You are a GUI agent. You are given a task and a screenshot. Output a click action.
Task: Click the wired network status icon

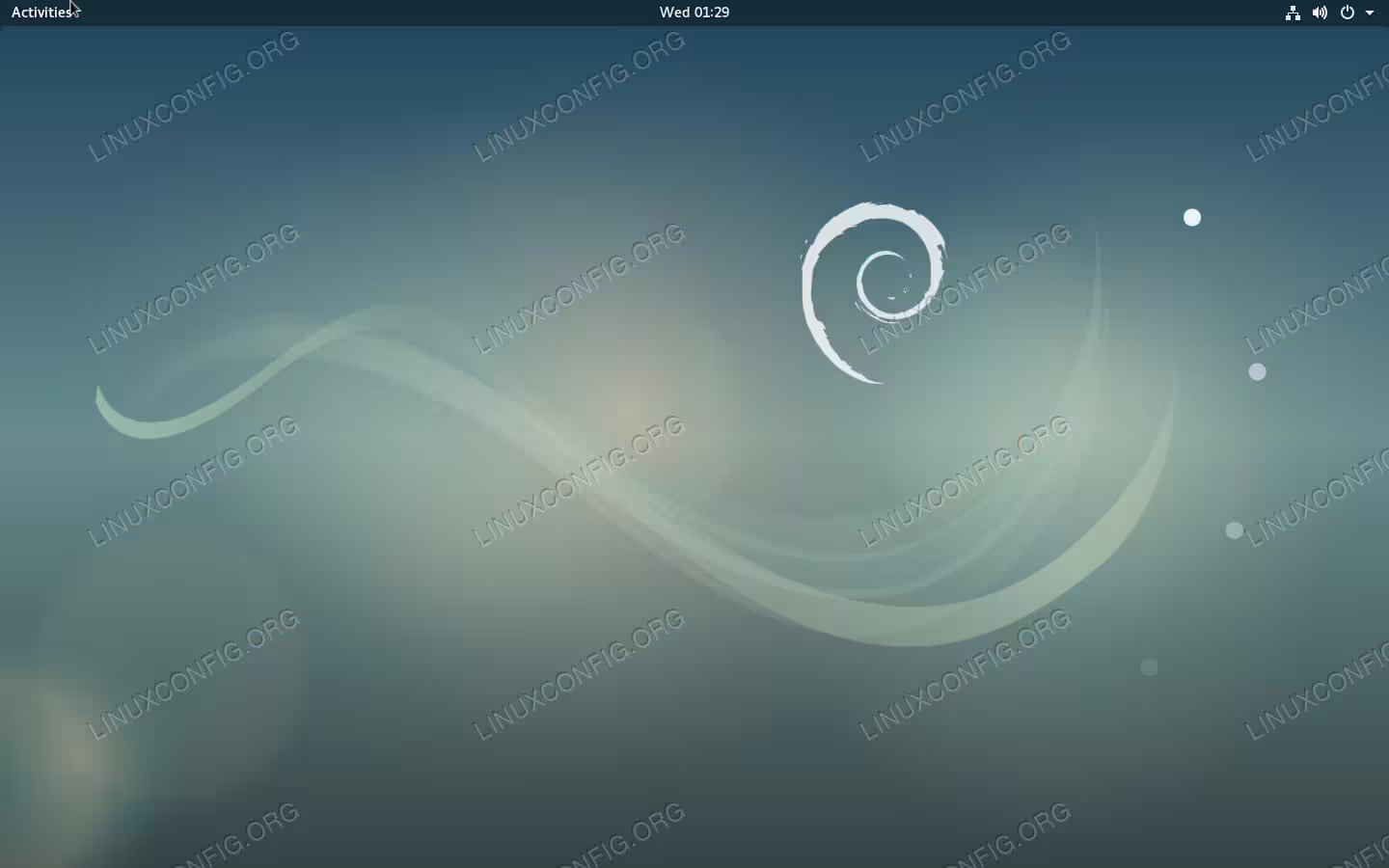point(1293,13)
